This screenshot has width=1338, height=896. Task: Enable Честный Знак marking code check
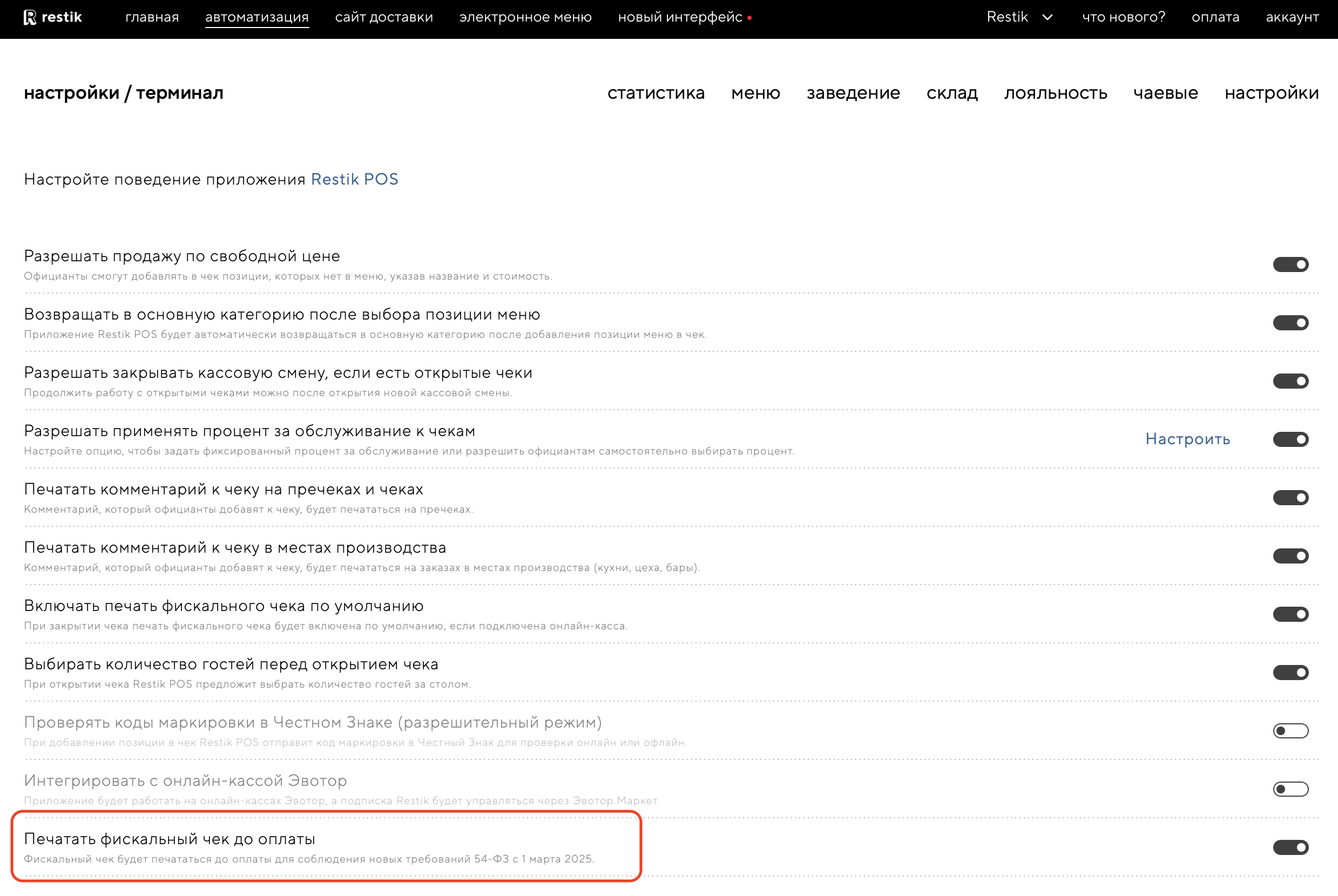1290,731
